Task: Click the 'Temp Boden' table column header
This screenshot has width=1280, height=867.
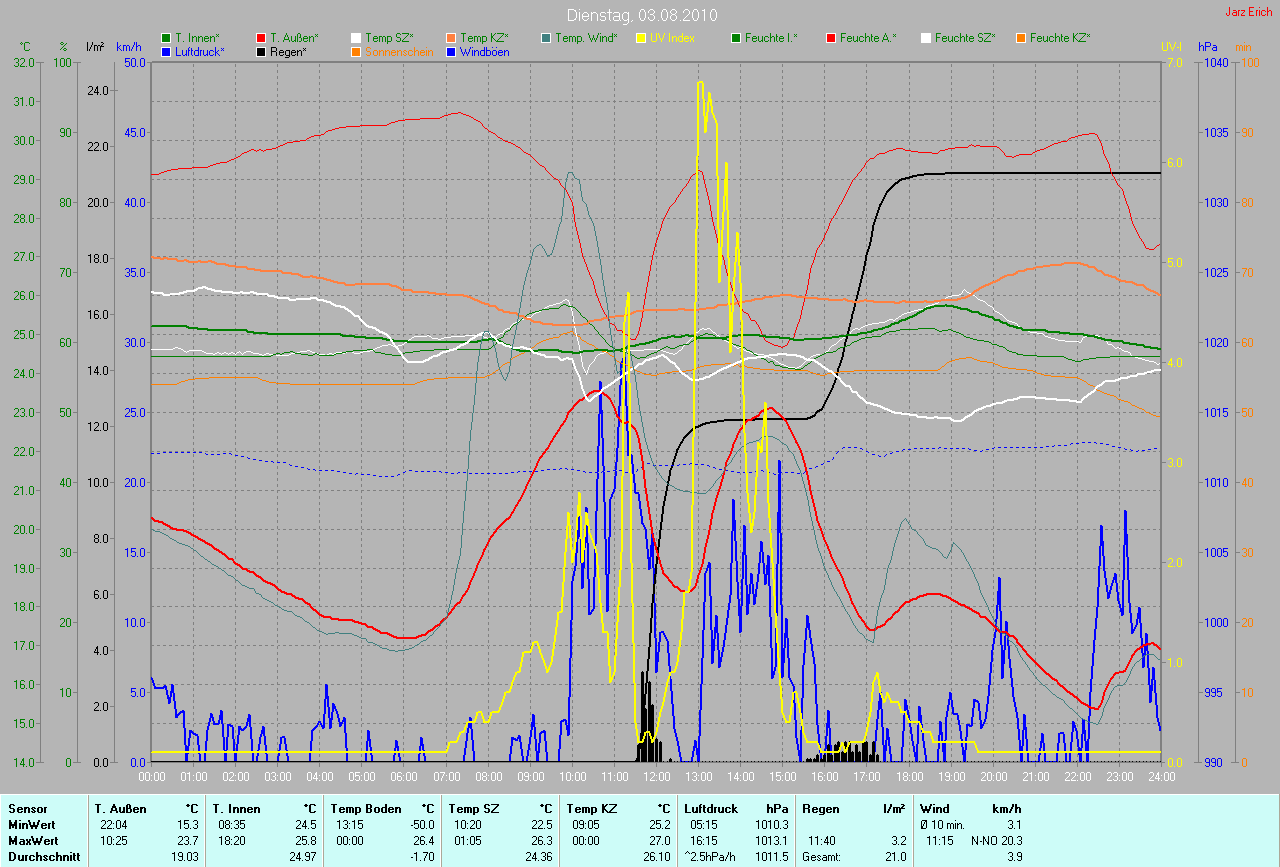Action: click(x=366, y=809)
